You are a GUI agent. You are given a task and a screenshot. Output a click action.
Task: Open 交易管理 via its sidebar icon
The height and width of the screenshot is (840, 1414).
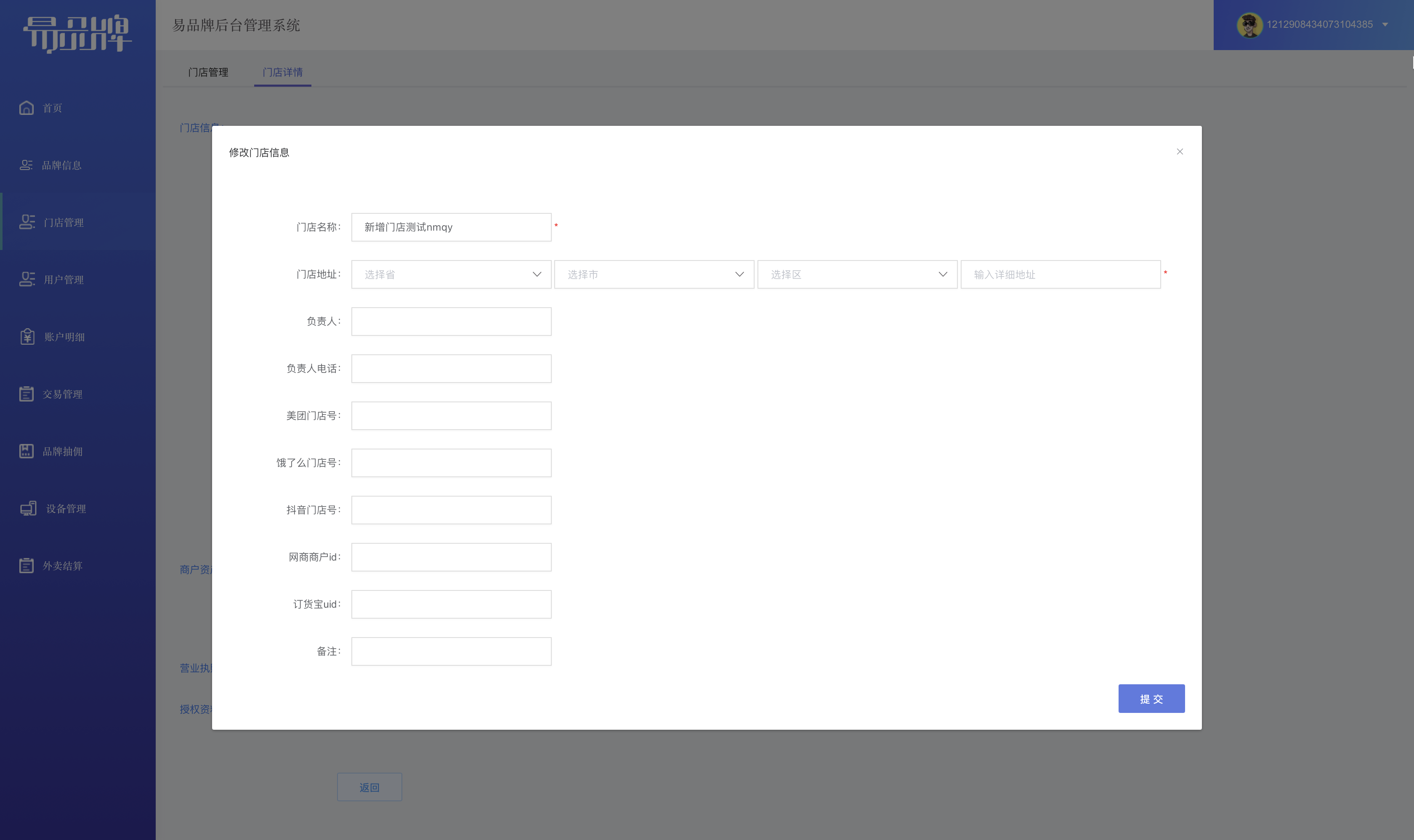coord(26,393)
